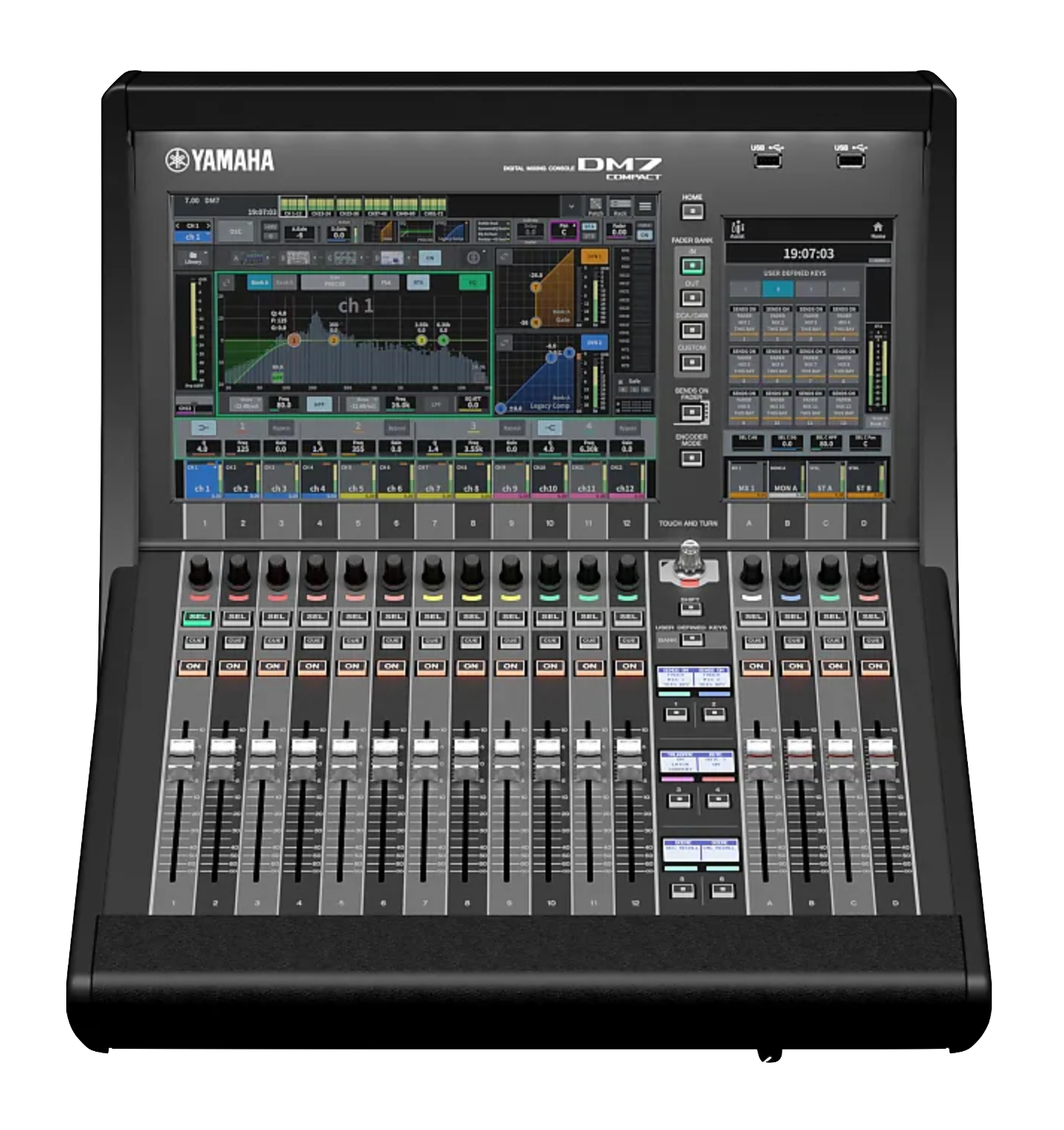This screenshot has height=1130, width=1064.
Task: Click the circular icon beside insert ON
Action: (473, 258)
